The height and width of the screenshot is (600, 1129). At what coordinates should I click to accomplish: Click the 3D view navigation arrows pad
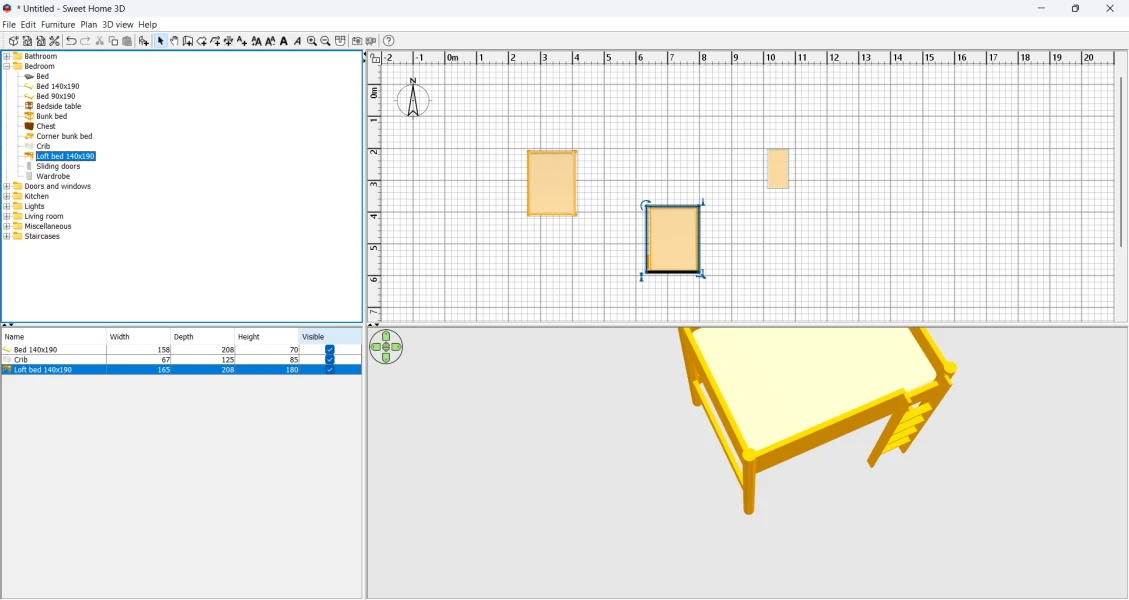pos(386,347)
